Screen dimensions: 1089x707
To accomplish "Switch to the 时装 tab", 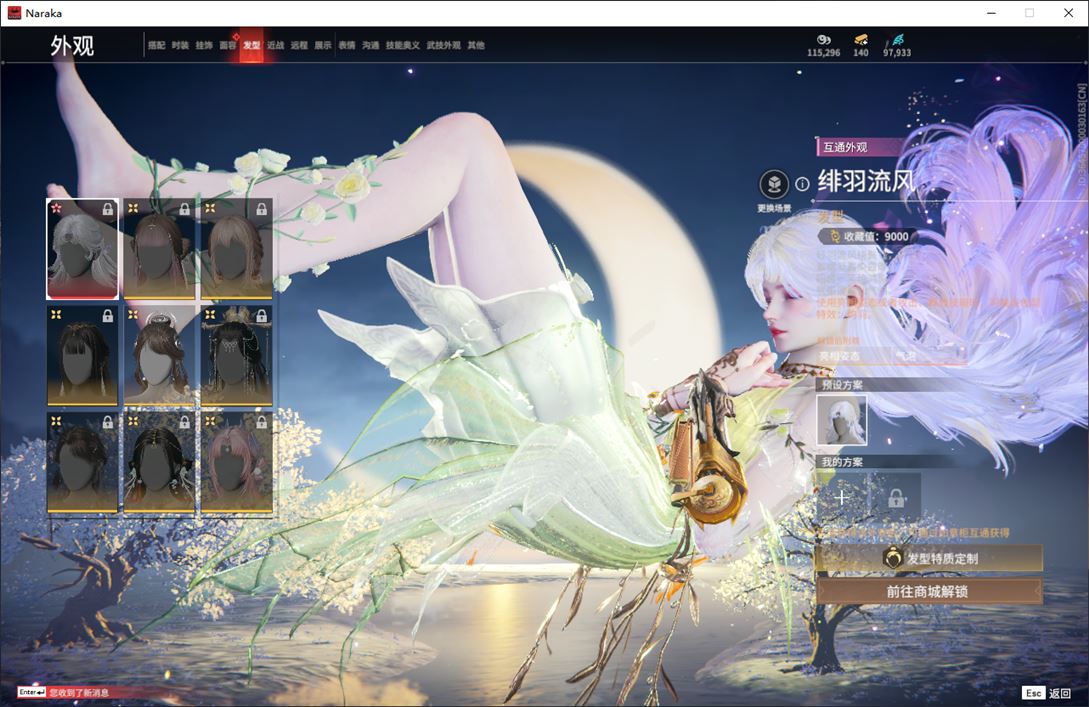I will tap(181, 45).
